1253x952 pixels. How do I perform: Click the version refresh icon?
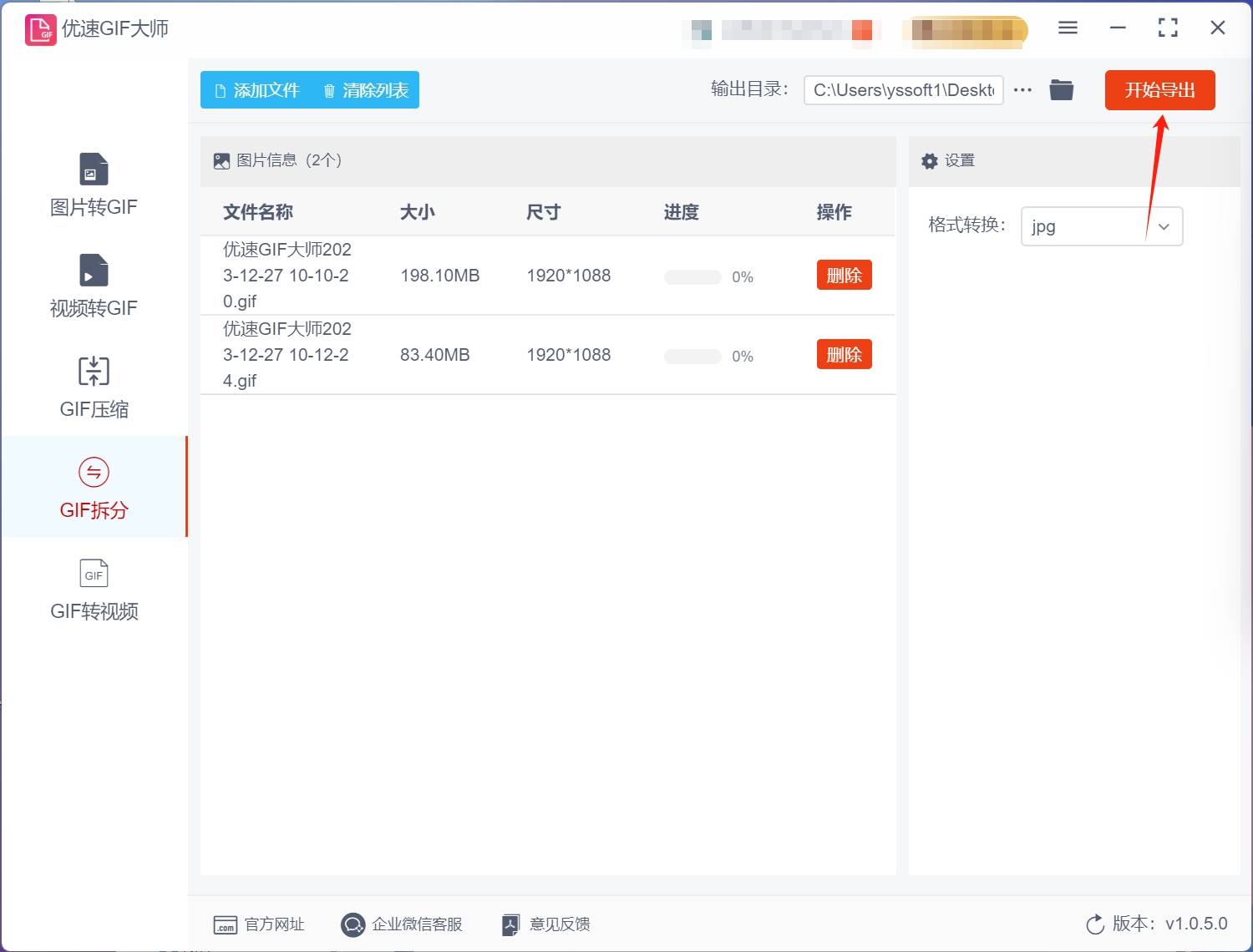point(1095,924)
